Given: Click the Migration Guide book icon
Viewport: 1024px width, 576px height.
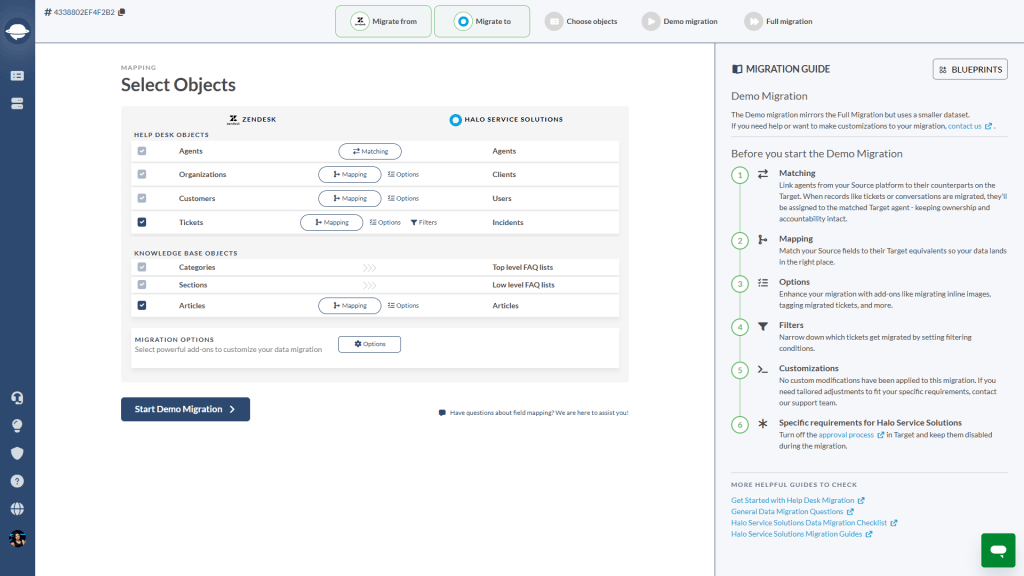Looking at the screenshot, I should coord(737,69).
